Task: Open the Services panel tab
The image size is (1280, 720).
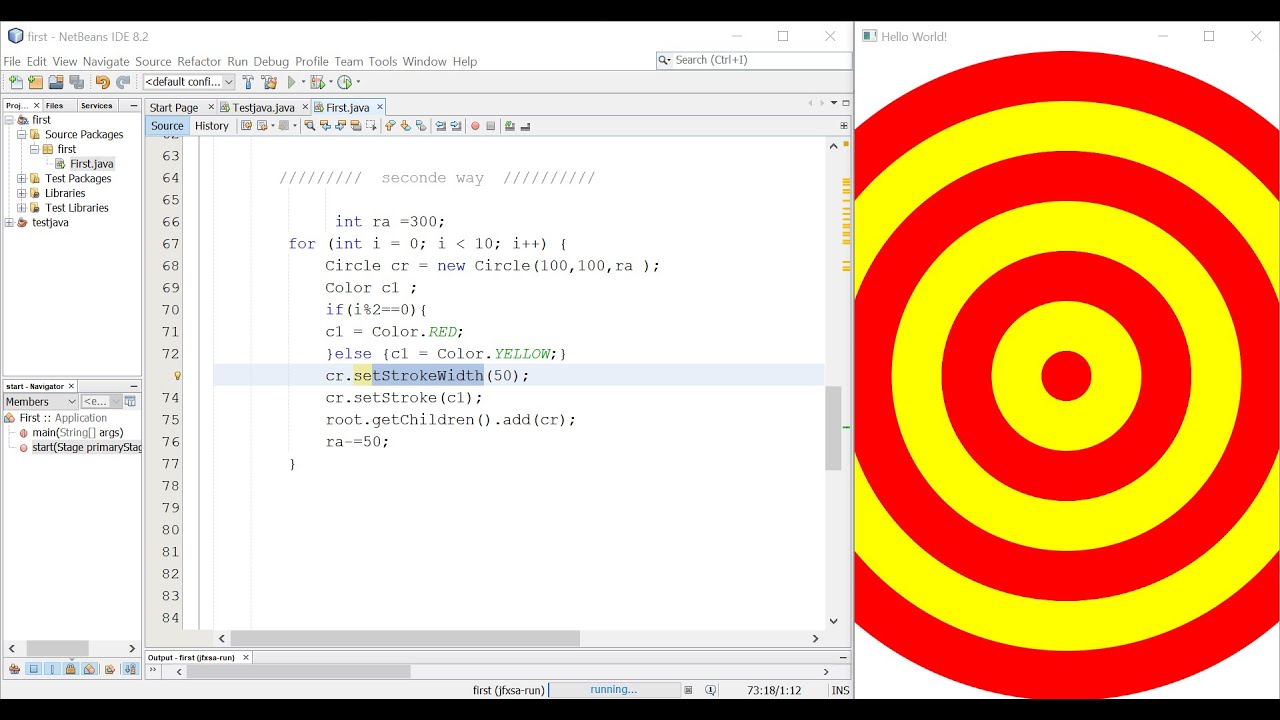Action: (x=97, y=105)
